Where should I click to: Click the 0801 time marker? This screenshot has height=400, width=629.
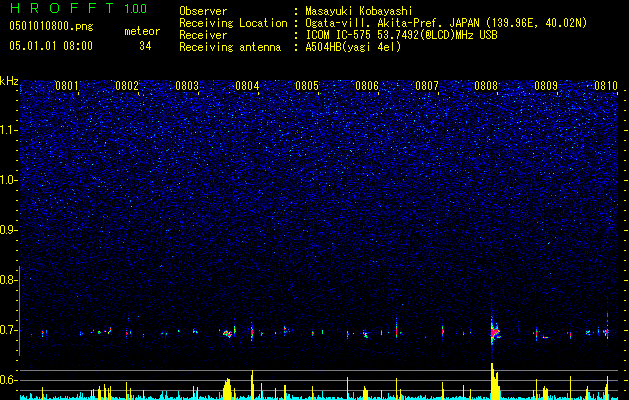(67, 86)
